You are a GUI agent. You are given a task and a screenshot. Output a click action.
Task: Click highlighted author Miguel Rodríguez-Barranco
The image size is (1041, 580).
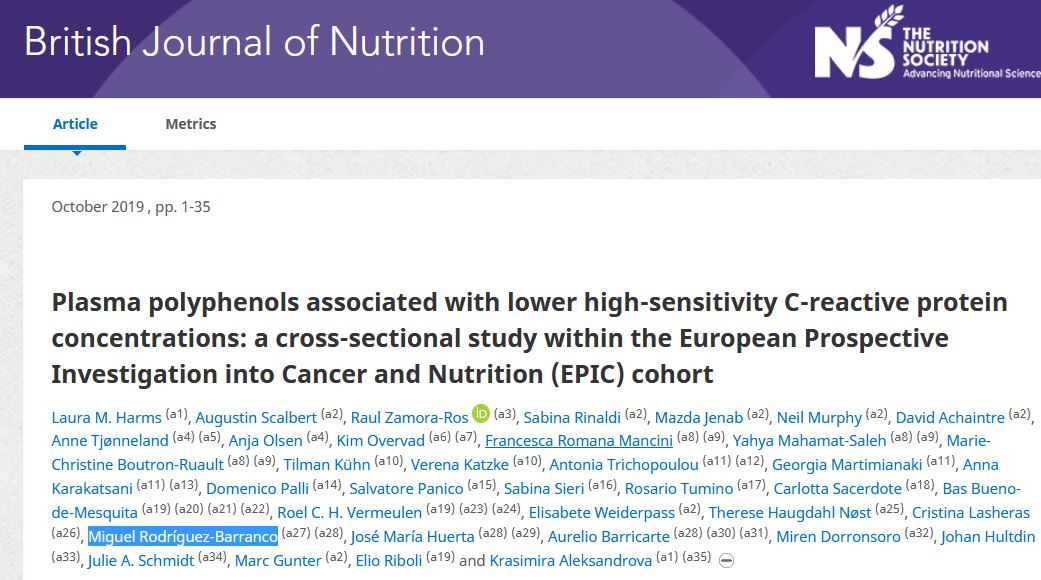(x=183, y=537)
